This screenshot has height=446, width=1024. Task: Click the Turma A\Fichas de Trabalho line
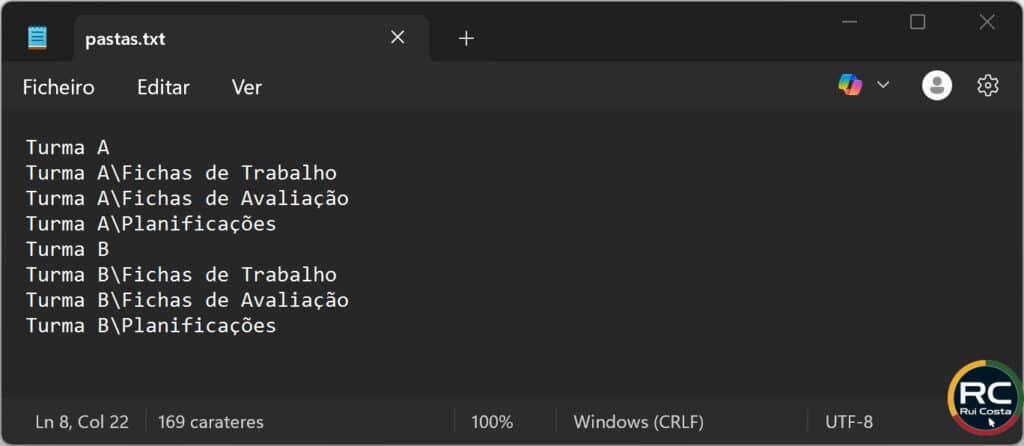(x=181, y=173)
